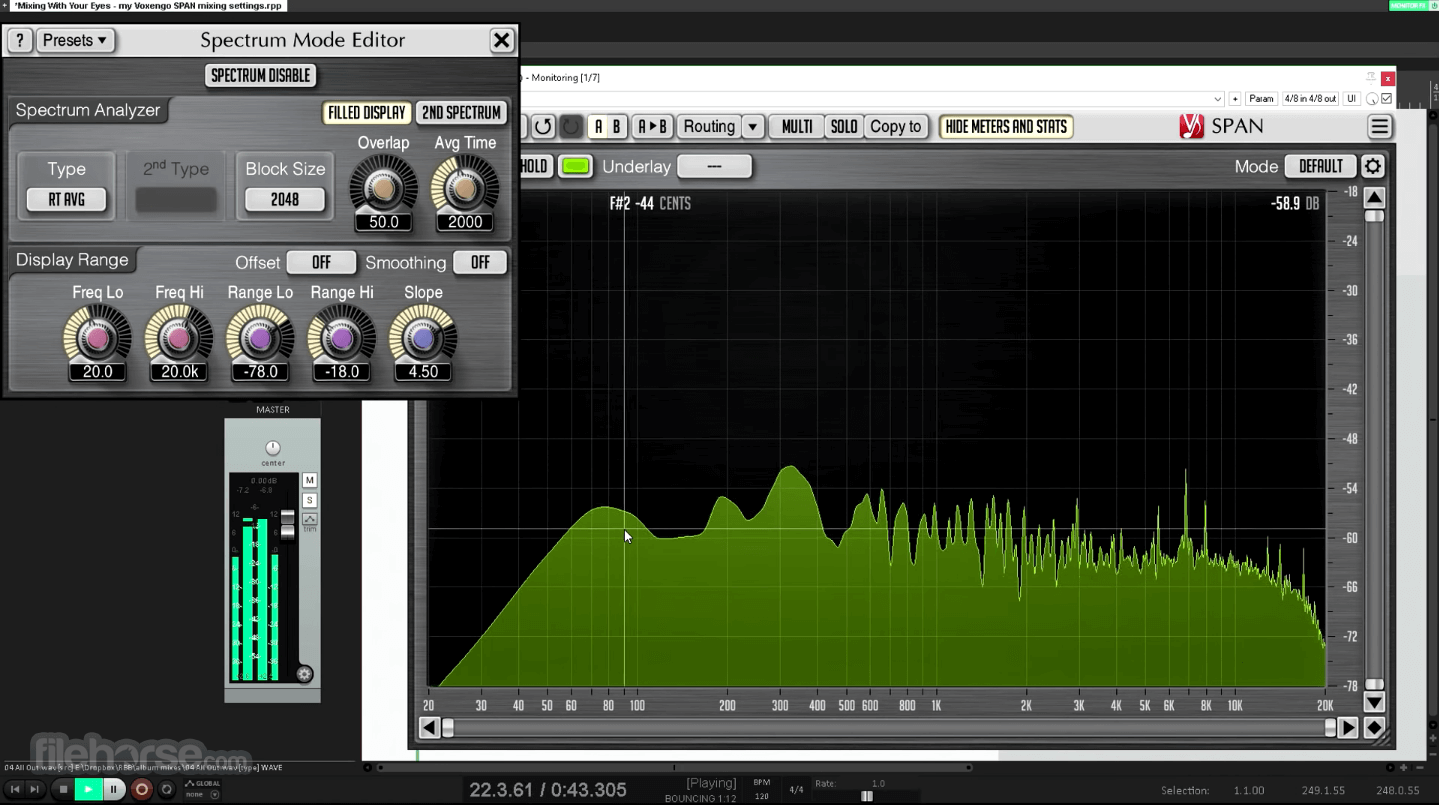The height and width of the screenshot is (805, 1439).
Task: Open plugin preset combo box arrow
Action: pyautogui.click(x=1217, y=99)
